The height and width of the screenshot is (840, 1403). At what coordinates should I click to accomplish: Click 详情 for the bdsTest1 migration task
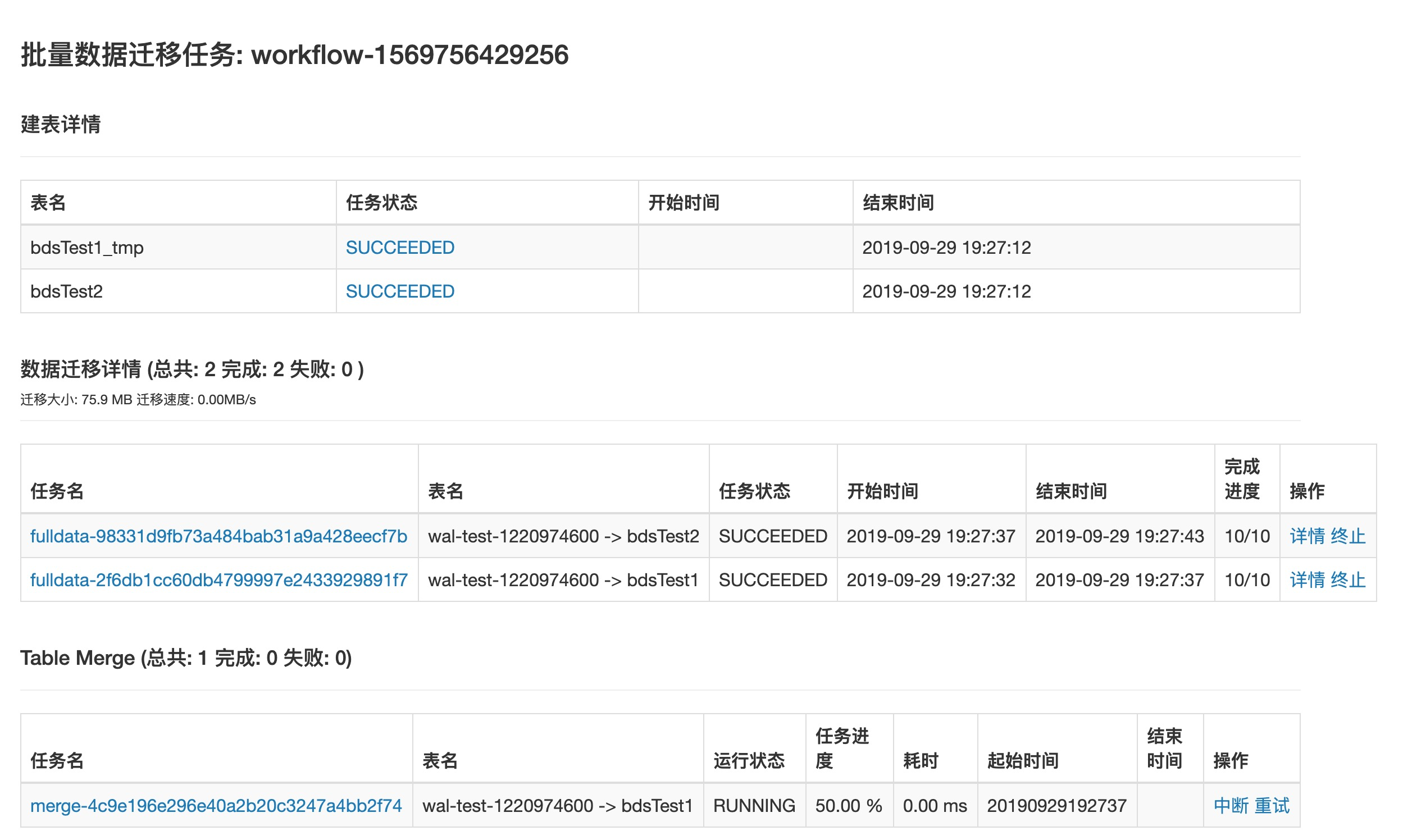1307,579
